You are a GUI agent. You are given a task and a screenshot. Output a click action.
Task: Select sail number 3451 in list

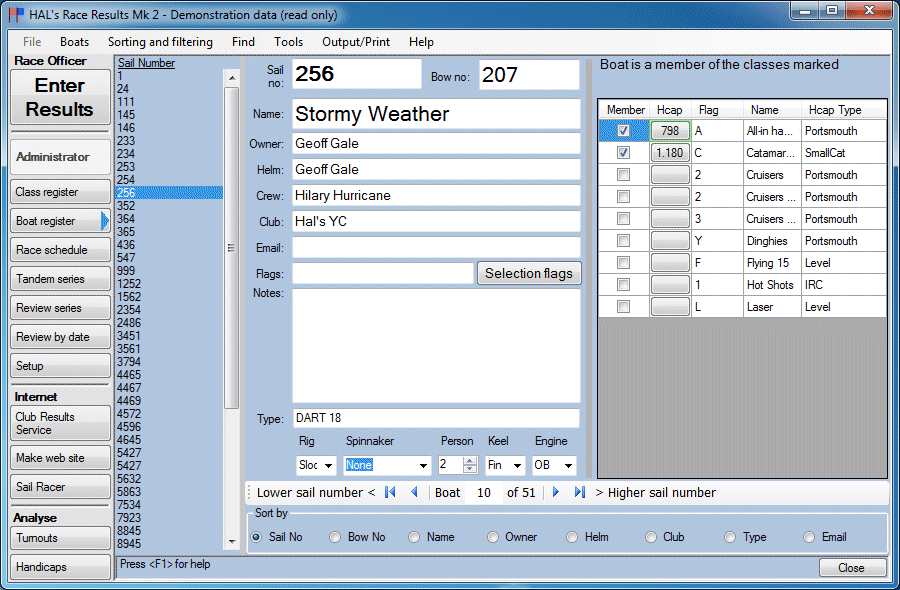[129, 336]
